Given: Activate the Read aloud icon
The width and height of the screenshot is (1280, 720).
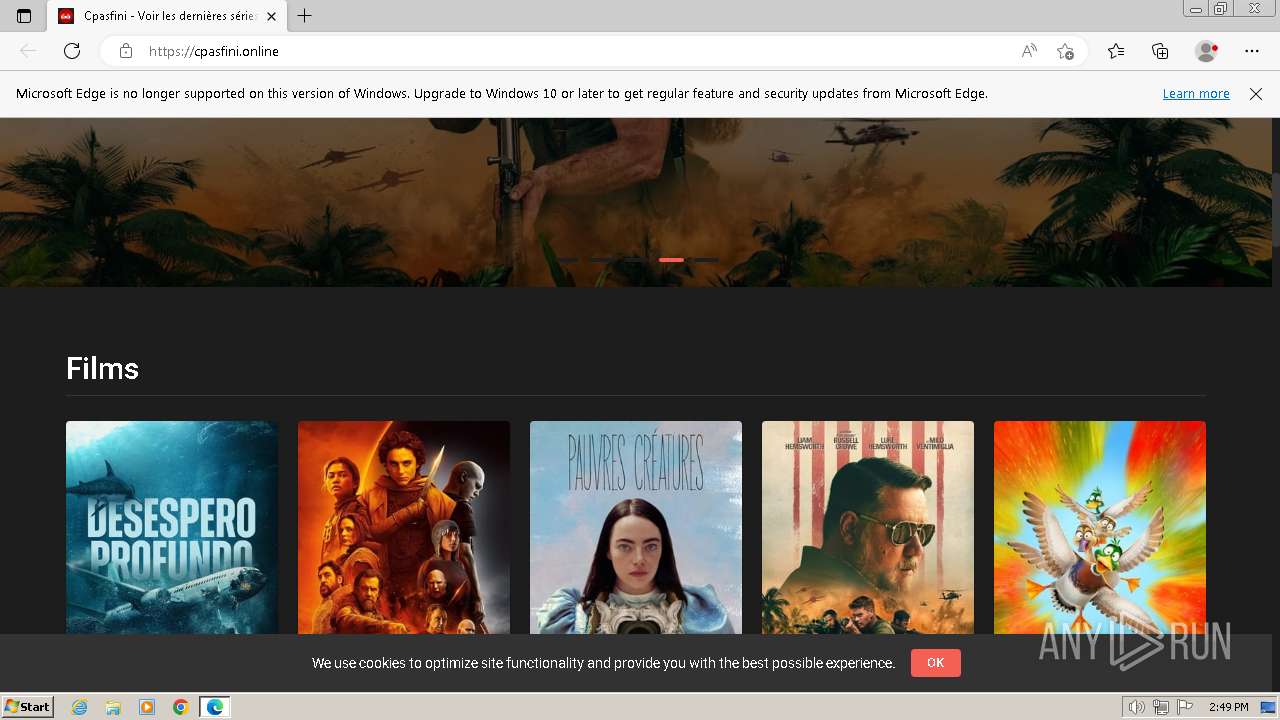Looking at the screenshot, I should [x=1029, y=51].
